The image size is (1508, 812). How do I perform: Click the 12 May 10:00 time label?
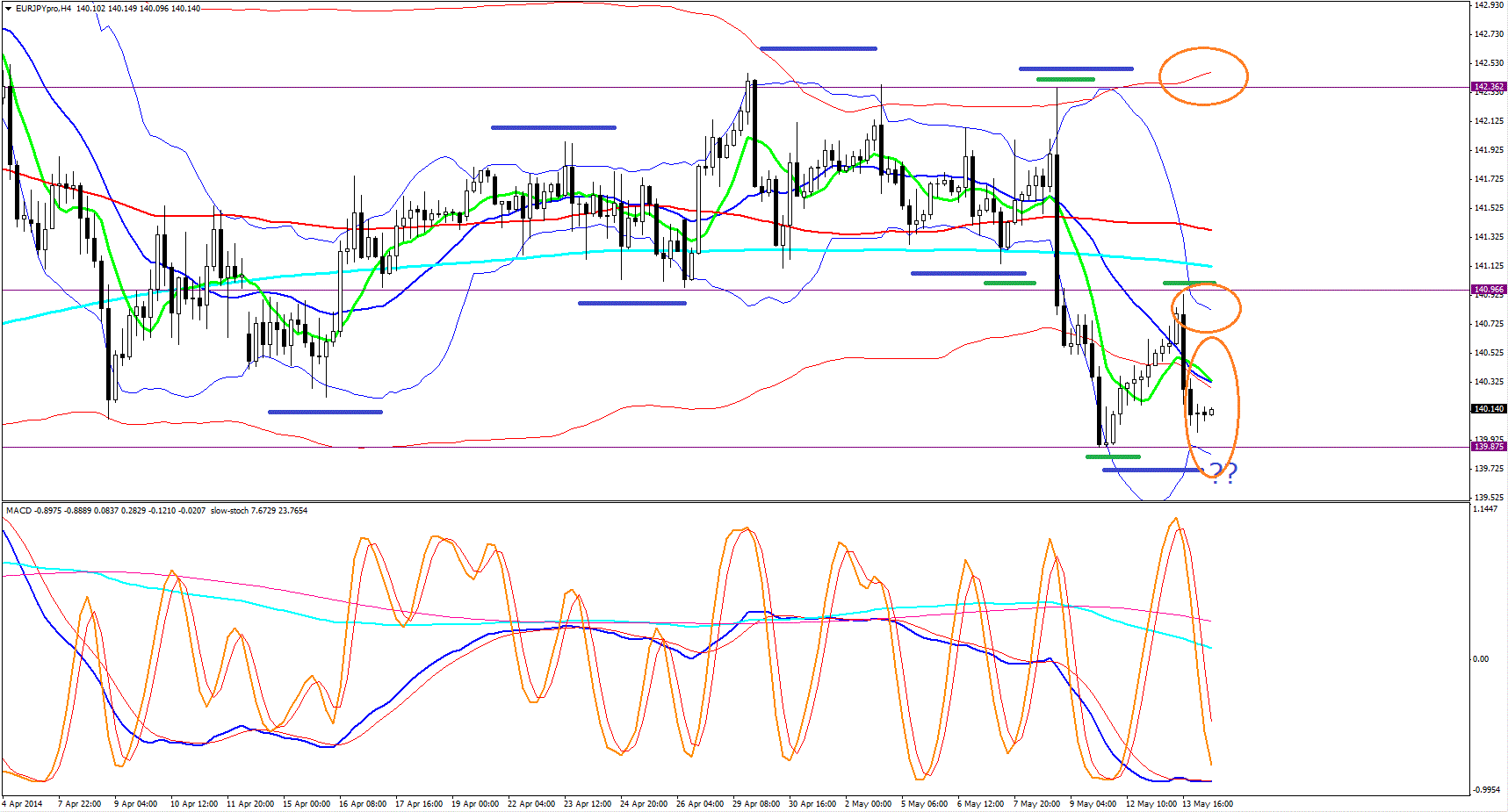[x=1151, y=803]
